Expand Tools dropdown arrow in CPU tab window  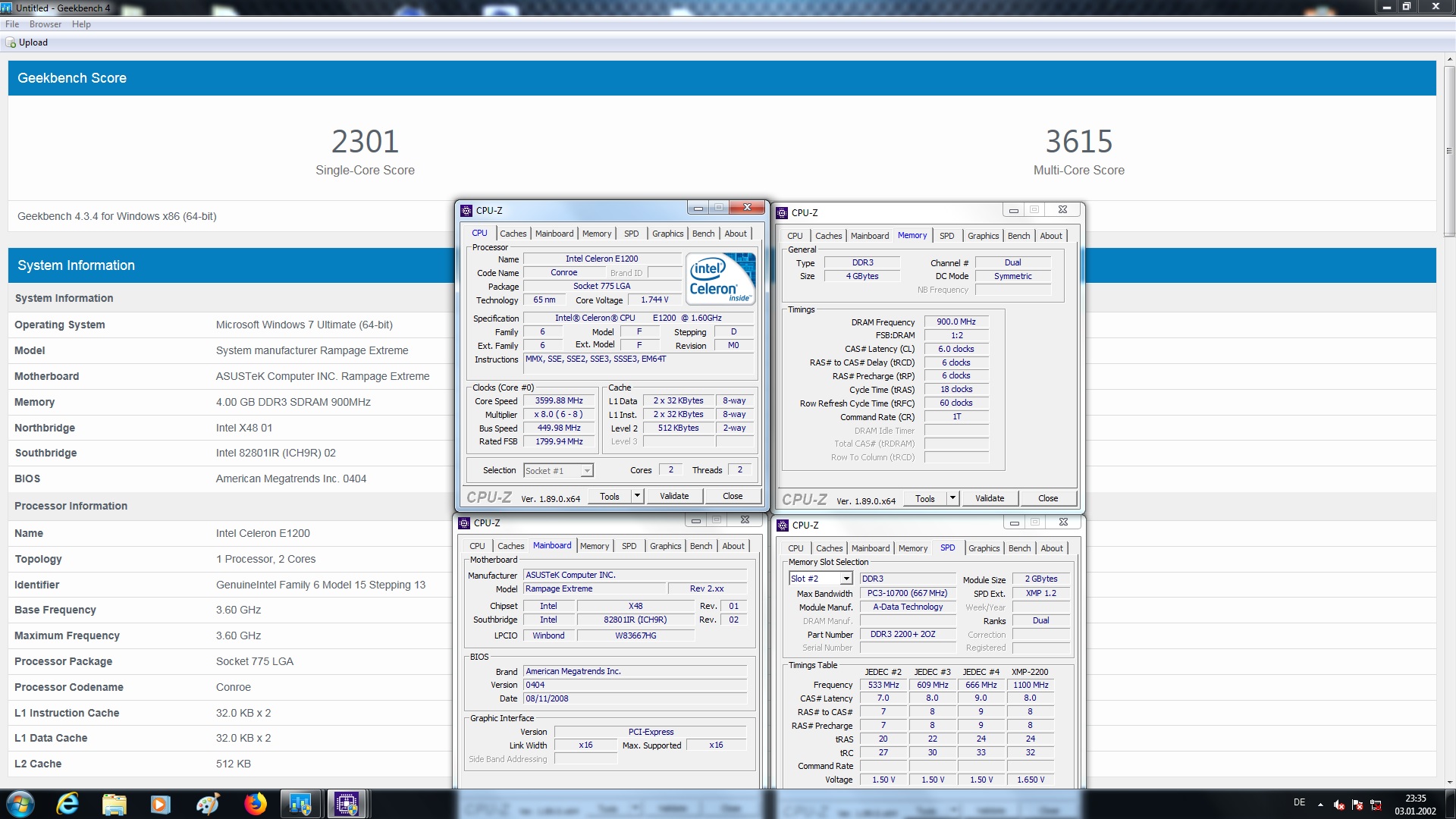click(x=637, y=496)
